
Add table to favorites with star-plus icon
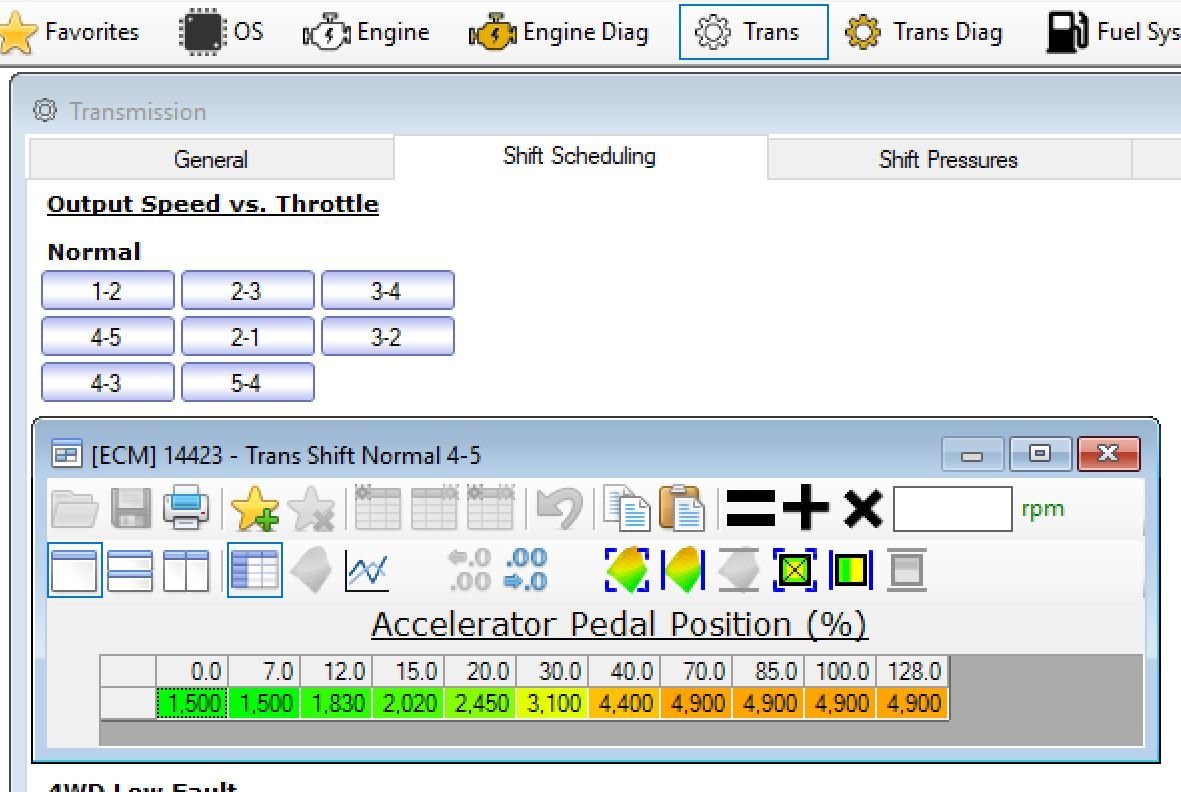pos(255,508)
